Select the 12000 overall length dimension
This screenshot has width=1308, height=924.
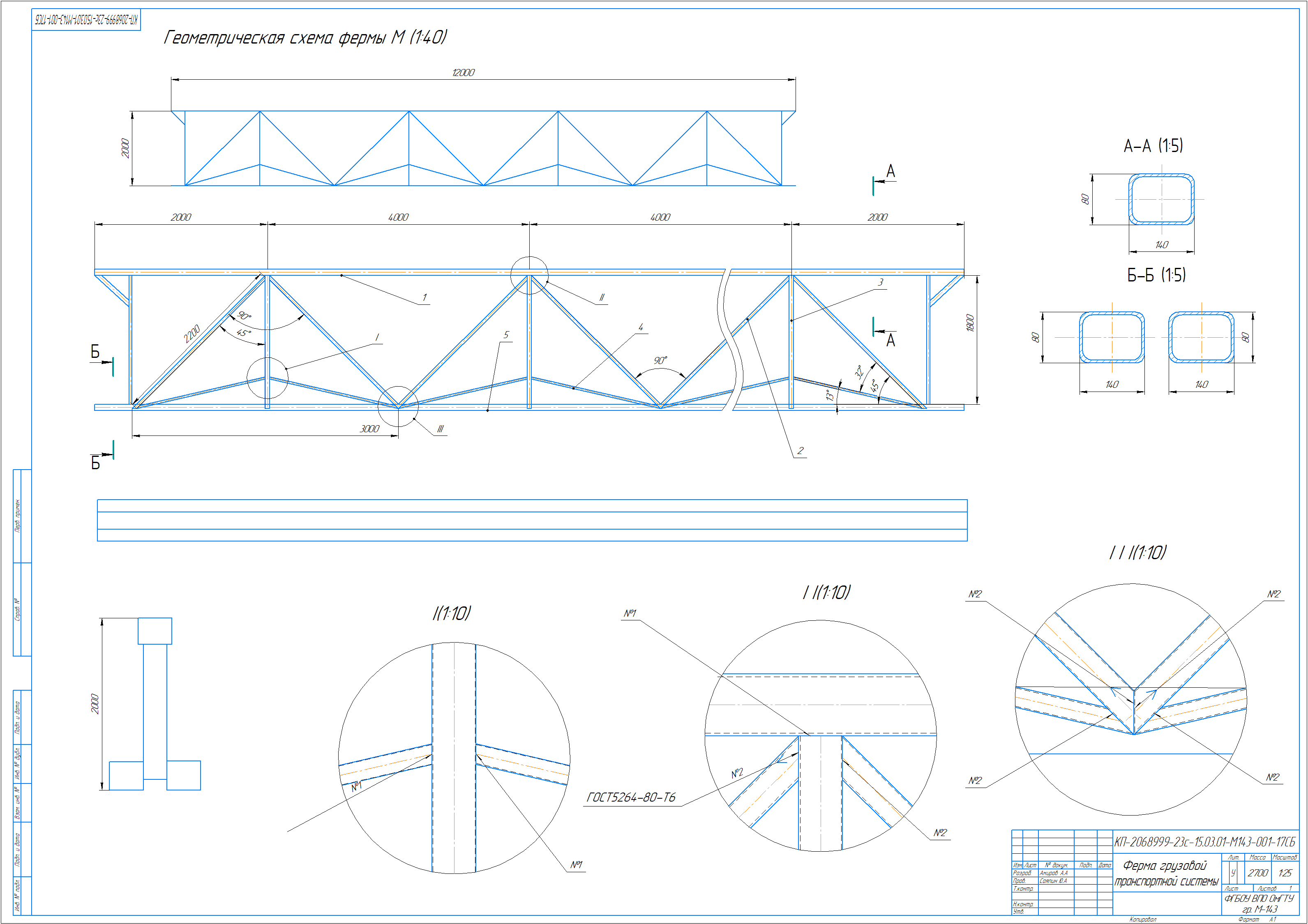(x=463, y=72)
